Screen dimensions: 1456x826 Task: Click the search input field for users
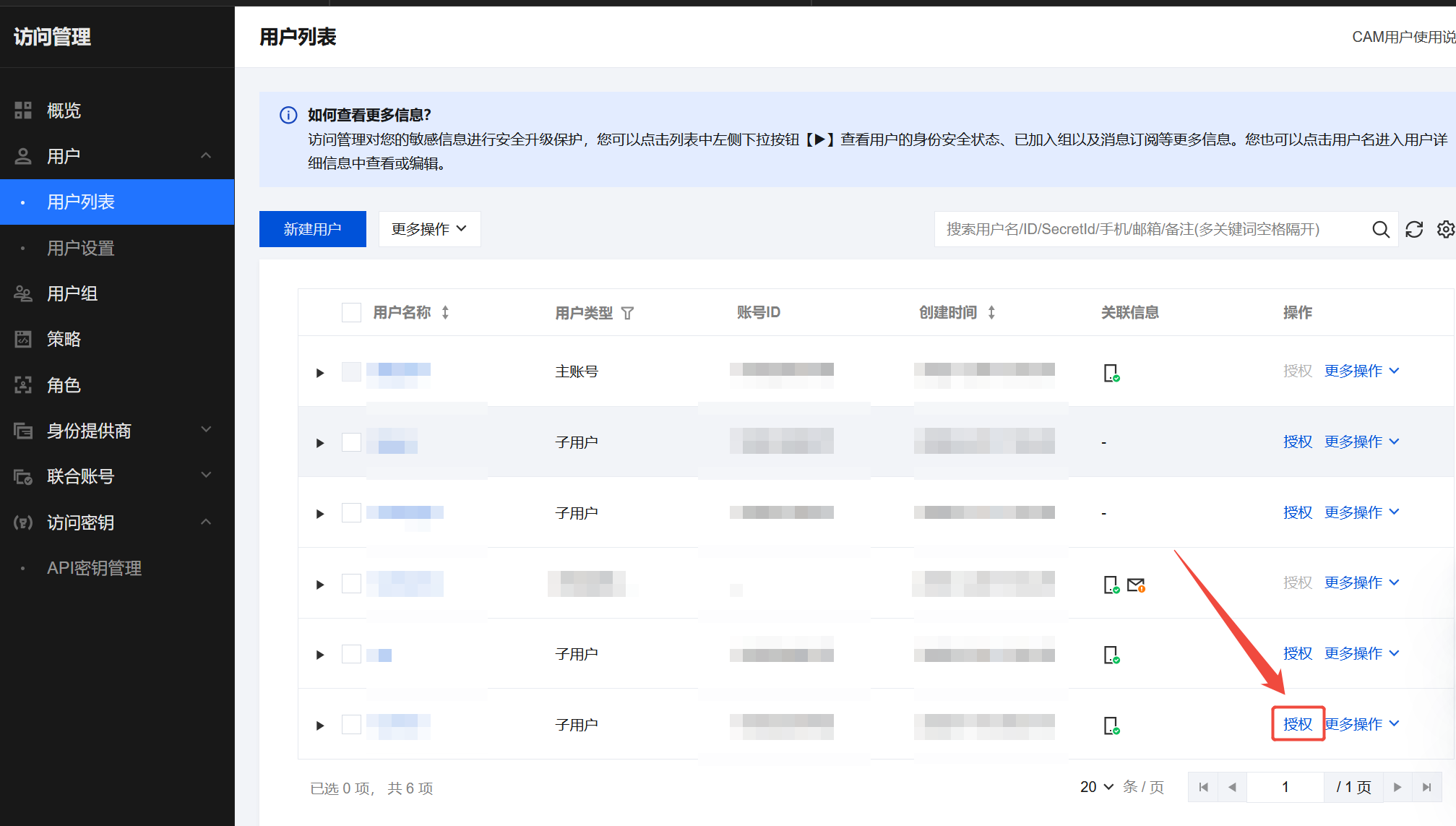[1156, 229]
